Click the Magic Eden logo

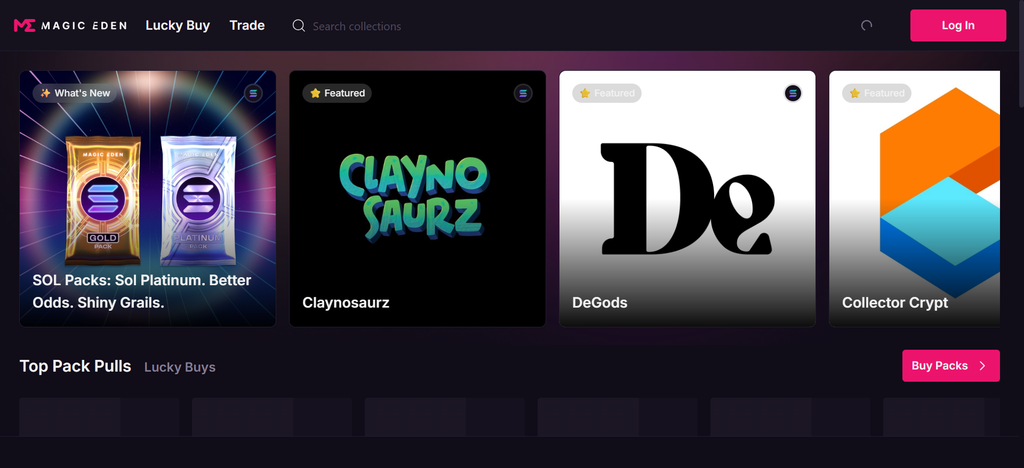tap(70, 25)
